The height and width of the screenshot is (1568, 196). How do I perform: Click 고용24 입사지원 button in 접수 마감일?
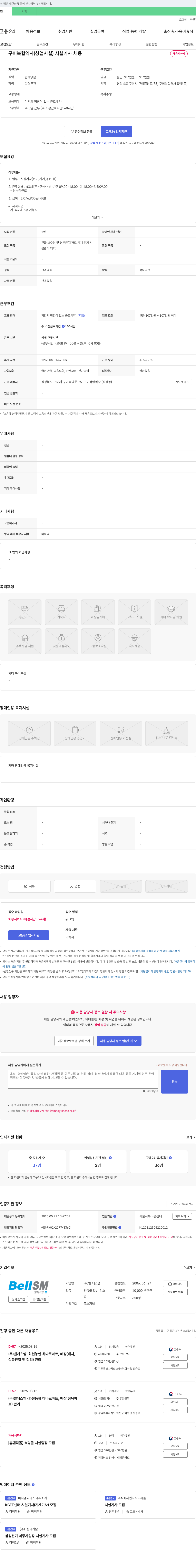(x=29, y=935)
